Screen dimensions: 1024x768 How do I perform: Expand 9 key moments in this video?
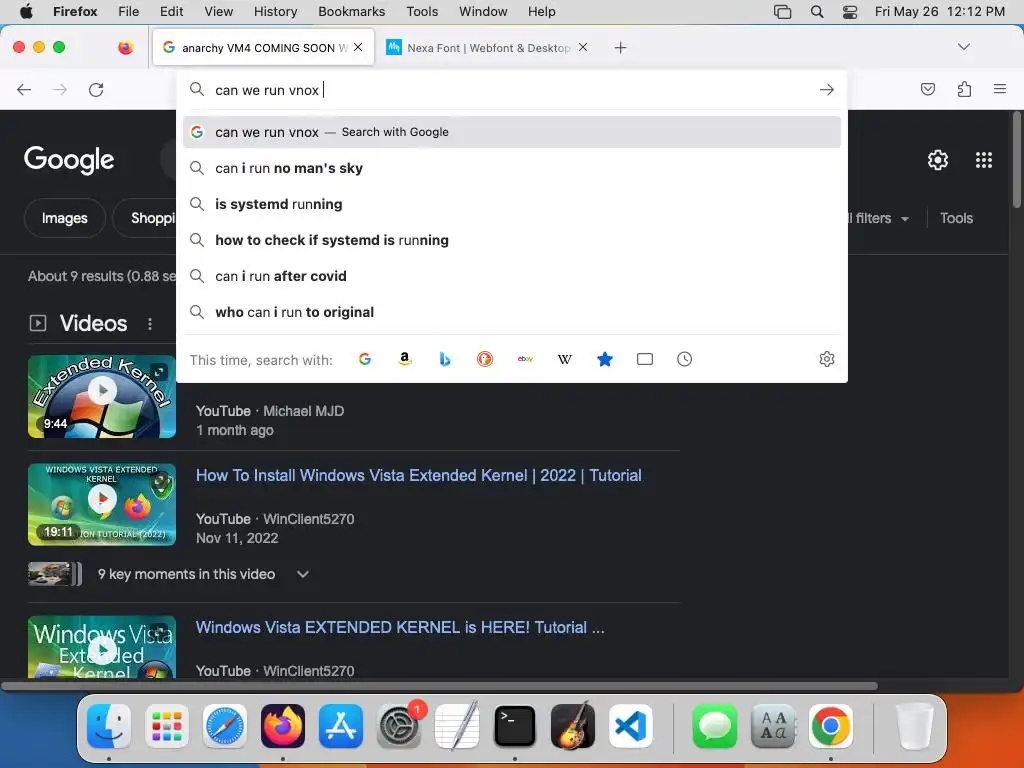coord(302,574)
